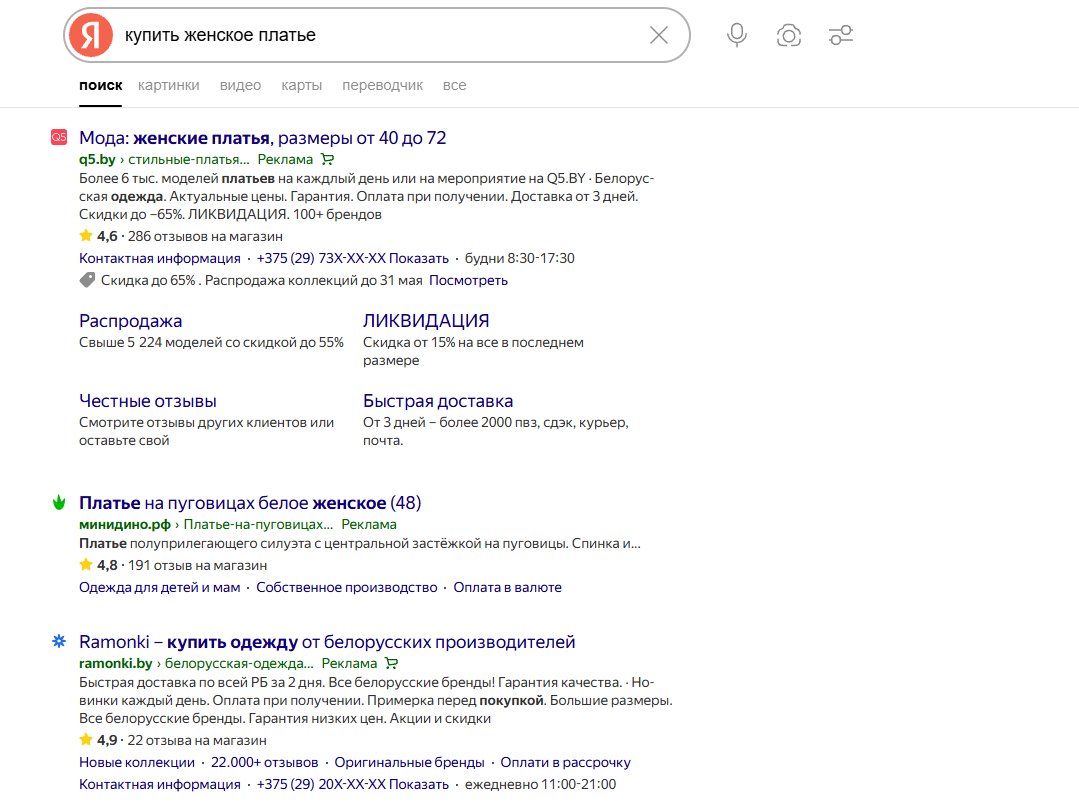This screenshot has height=805, width=1079.
Task: Open the ЛИКВИДАЦИЯ sitelink
Action: (x=426, y=321)
